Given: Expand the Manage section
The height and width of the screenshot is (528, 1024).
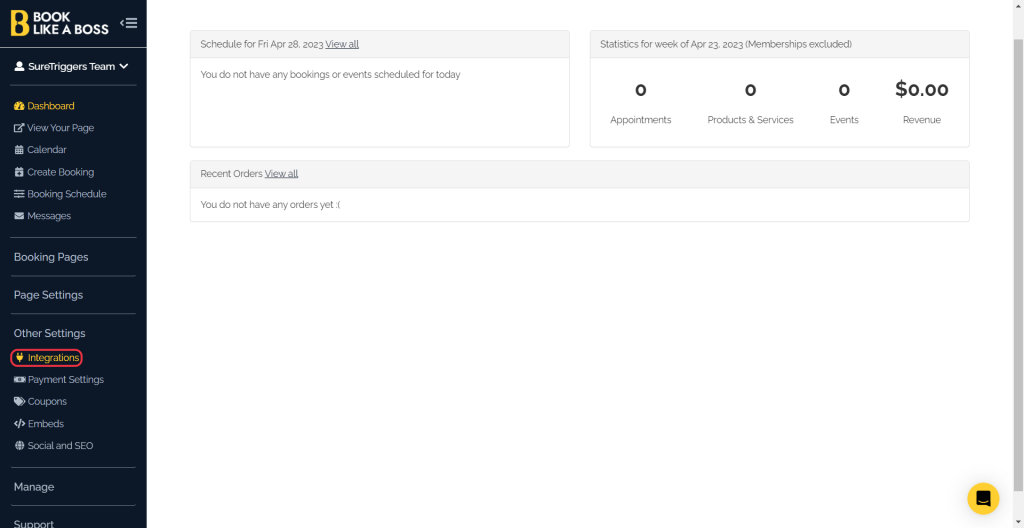Looking at the screenshot, I should tap(34, 487).
